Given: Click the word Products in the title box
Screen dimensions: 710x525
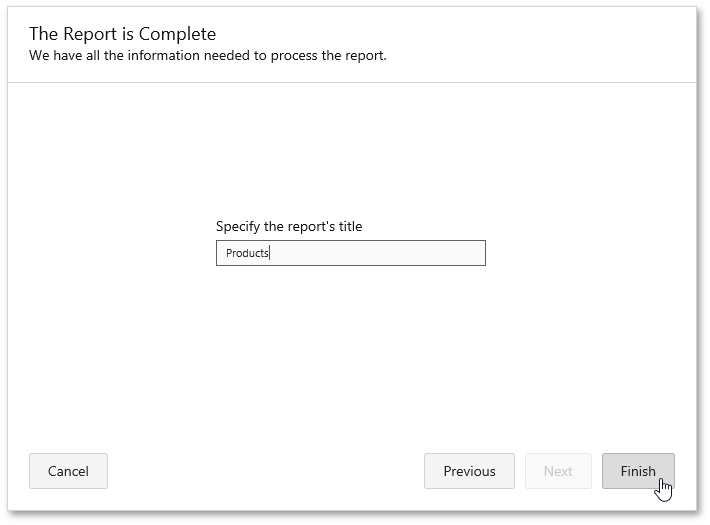Looking at the screenshot, I should 247,253.
